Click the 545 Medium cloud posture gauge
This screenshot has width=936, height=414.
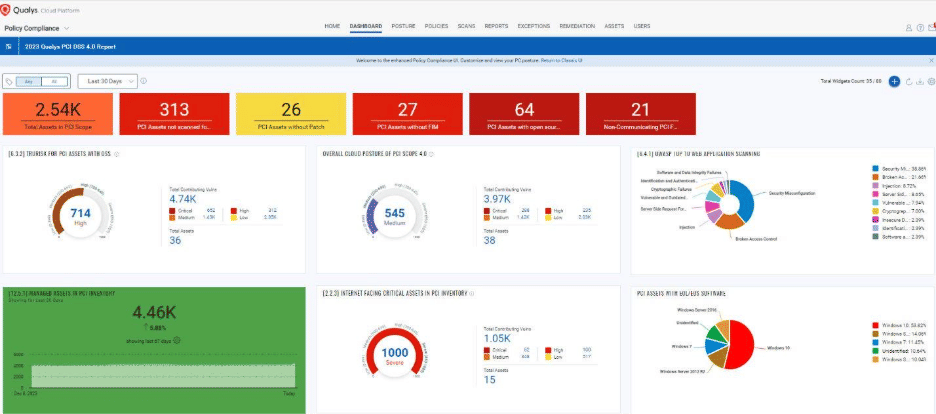click(395, 215)
